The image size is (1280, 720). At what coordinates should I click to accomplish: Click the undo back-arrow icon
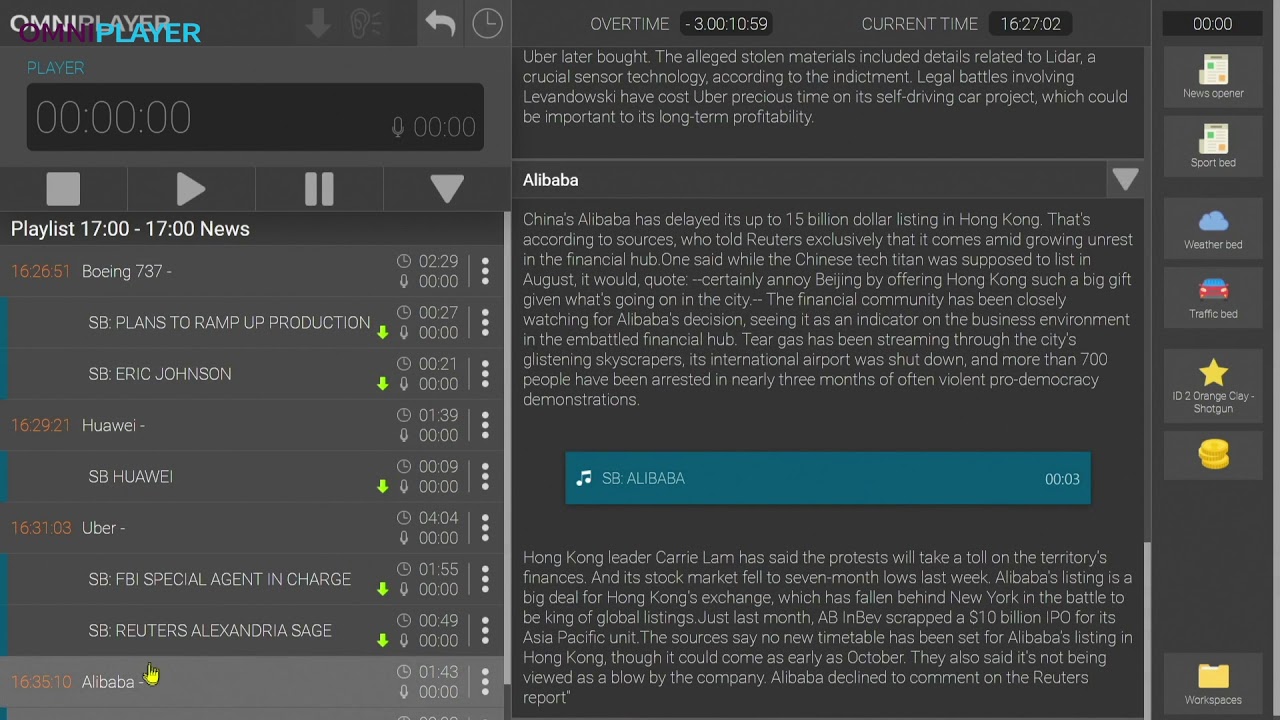point(440,23)
